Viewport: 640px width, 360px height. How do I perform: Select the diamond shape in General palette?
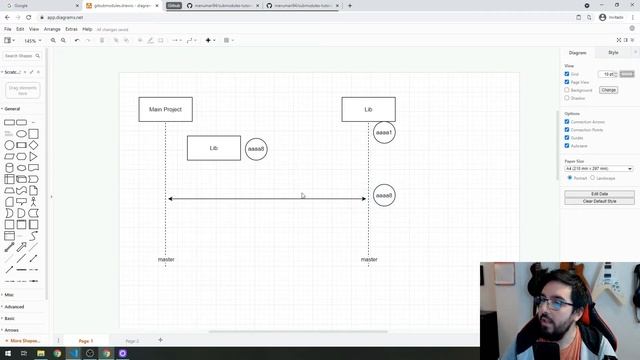(33, 145)
